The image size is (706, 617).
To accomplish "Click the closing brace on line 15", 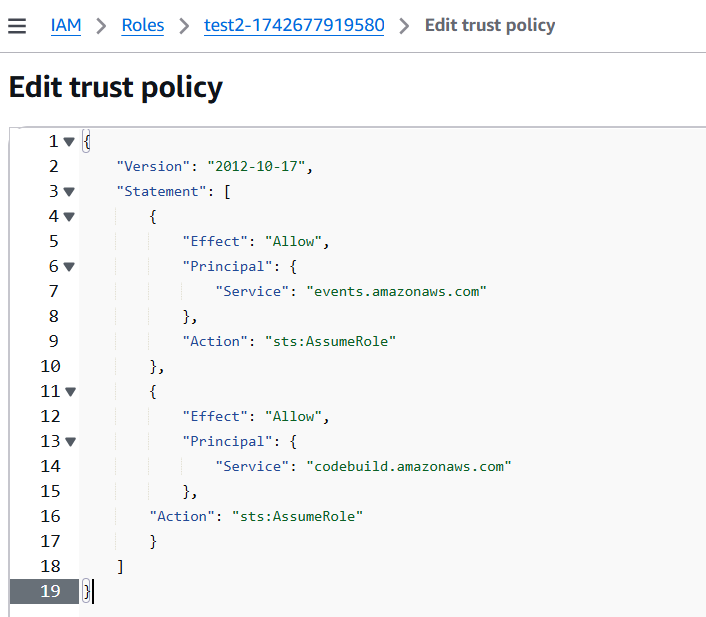I will (x=186, y=491).
